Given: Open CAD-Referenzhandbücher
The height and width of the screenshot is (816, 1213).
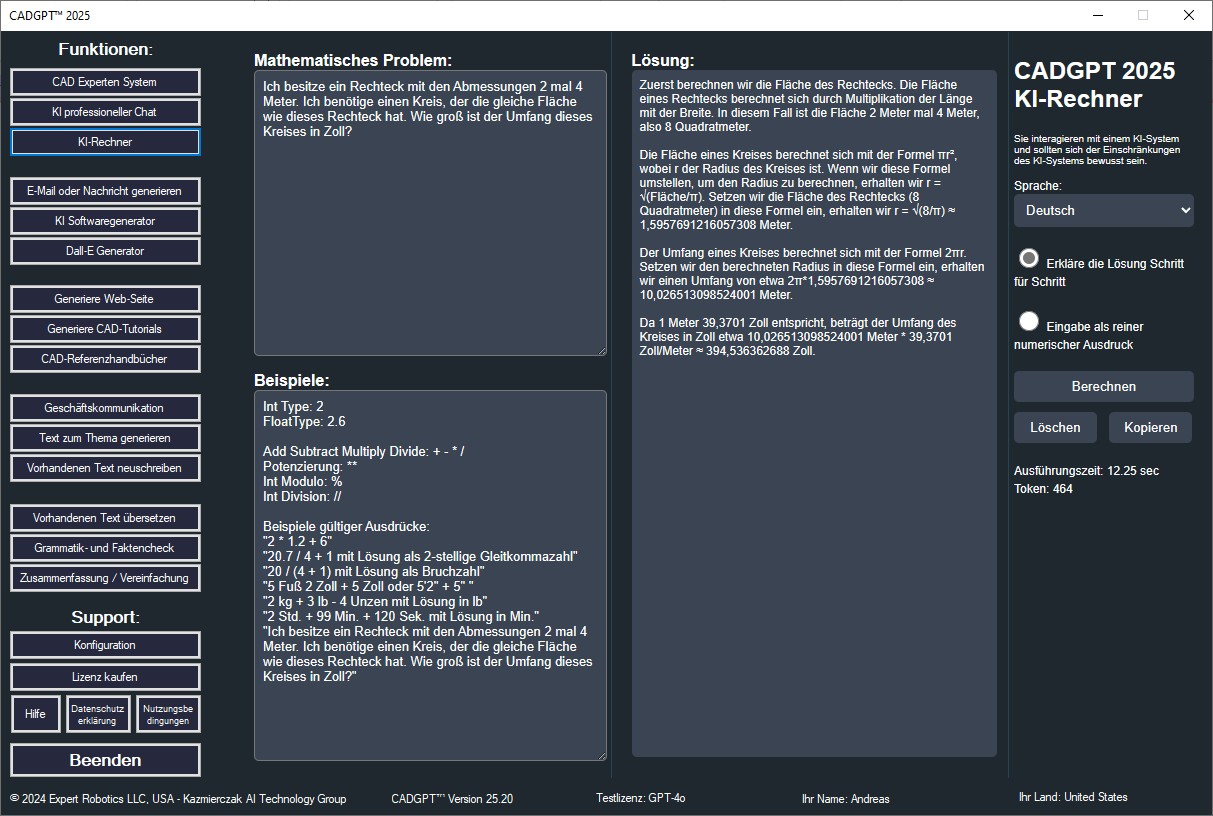Looking at the screenshot, I should tap(105, 359).
